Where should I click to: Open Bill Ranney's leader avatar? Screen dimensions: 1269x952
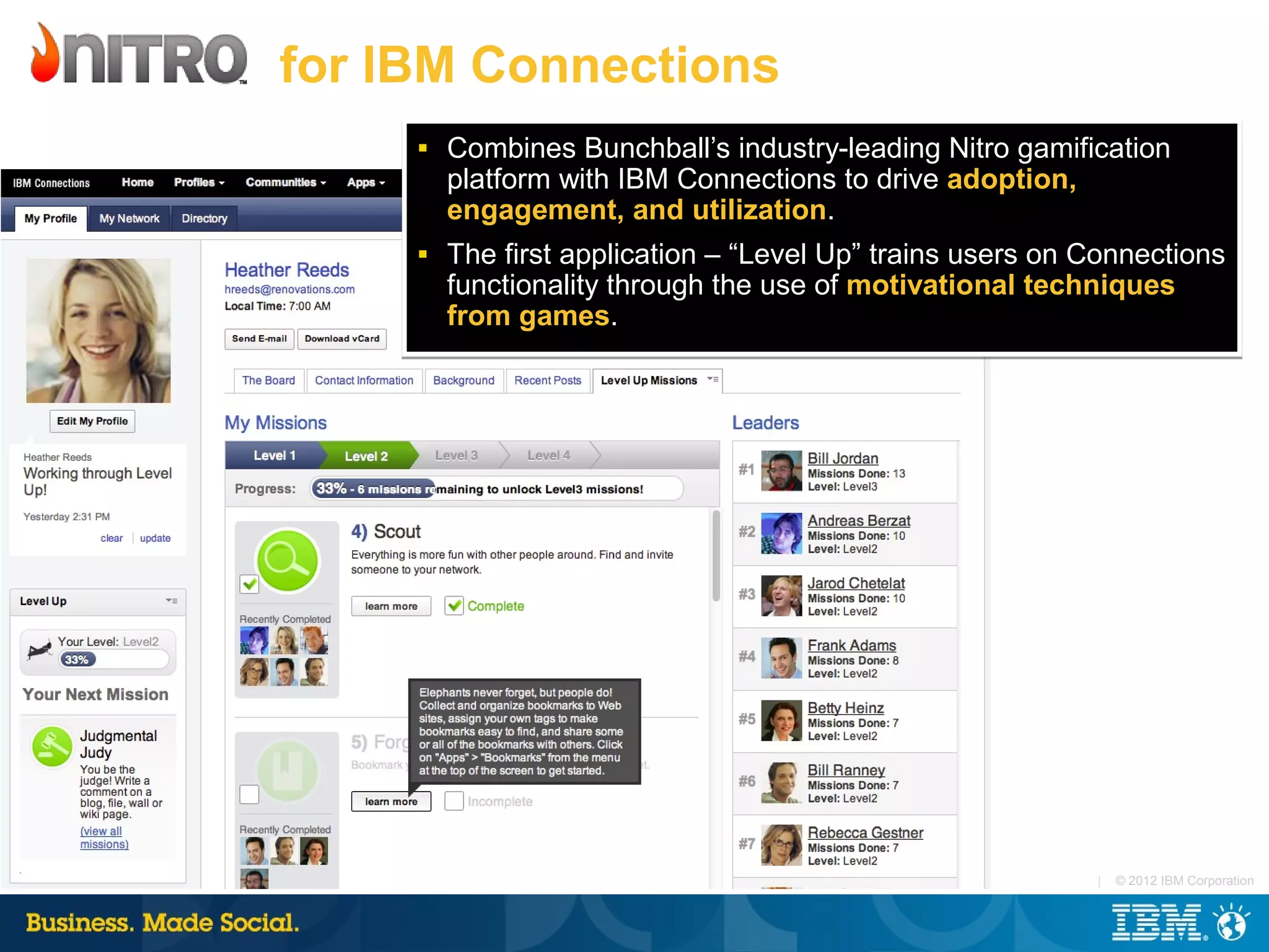coord(781,783)
